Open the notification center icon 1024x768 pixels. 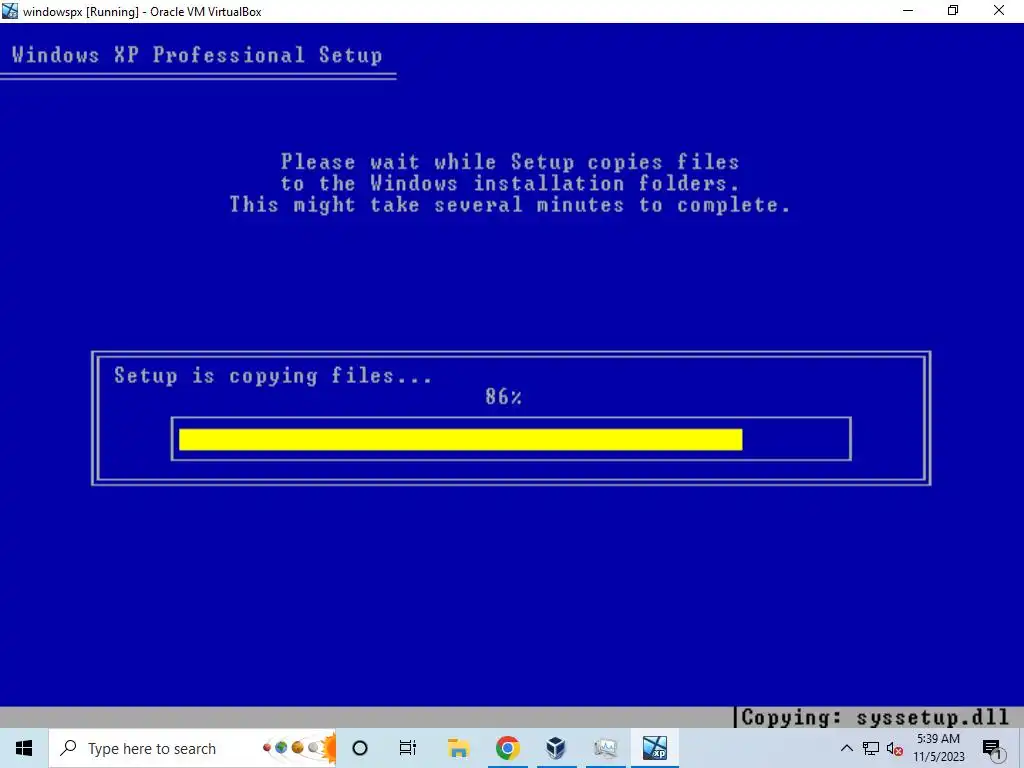click(x=992, y=749)
